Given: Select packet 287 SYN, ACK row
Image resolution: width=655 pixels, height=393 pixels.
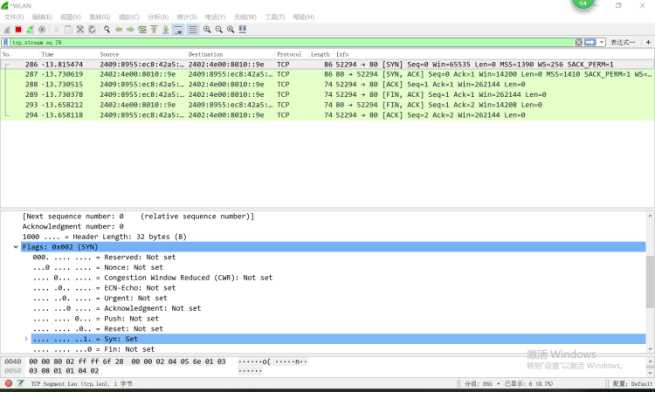Looking at the screenshot, I should pos(328,74).
